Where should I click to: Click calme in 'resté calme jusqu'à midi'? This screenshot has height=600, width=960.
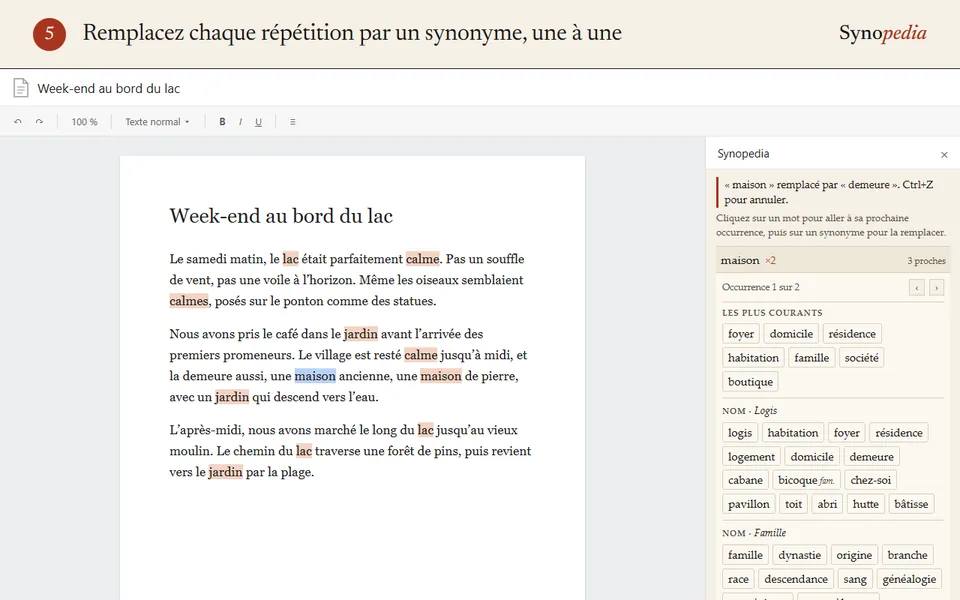421,355
